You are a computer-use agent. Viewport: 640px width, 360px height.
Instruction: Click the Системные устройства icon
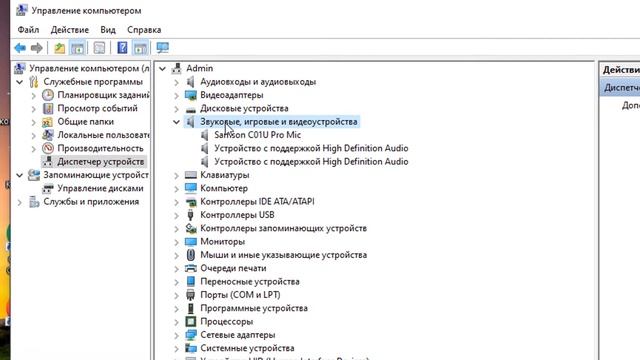(191, 348)
